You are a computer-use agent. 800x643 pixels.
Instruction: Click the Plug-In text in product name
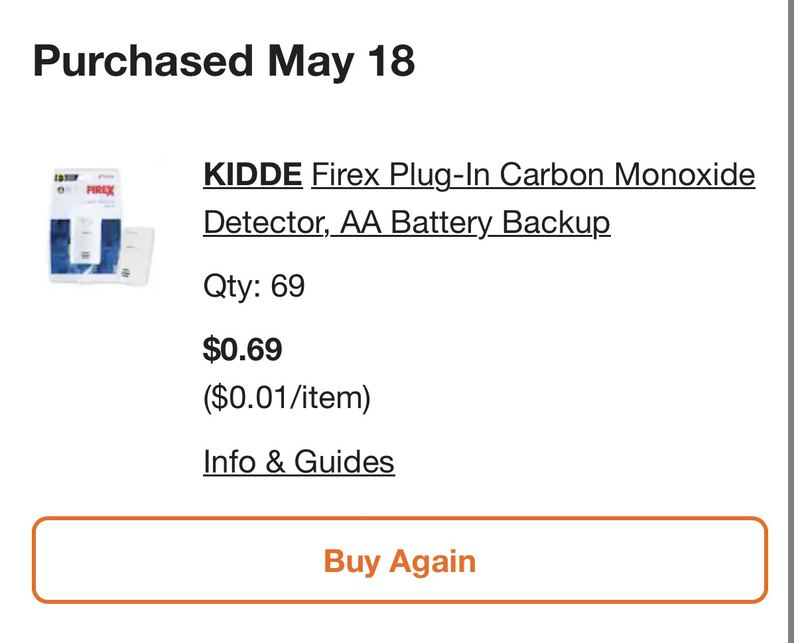click(x=439, y=175)
